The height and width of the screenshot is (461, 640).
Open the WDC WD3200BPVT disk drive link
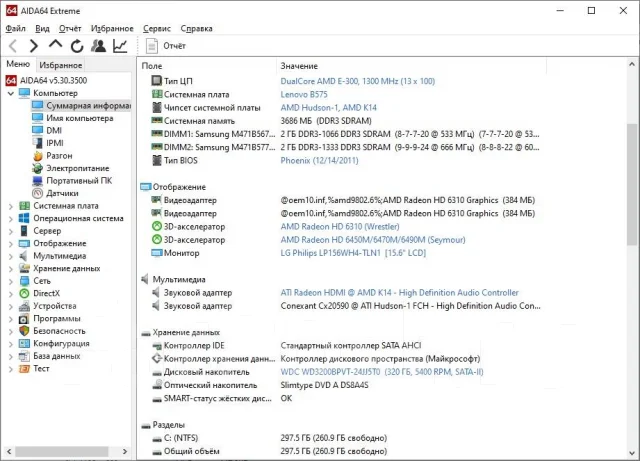click(x=382, y=372)
